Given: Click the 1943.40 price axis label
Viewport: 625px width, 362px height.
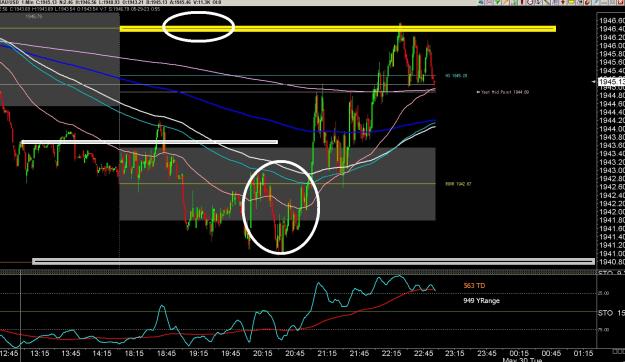Looking at the screenshot, I should tap(612, 153).
